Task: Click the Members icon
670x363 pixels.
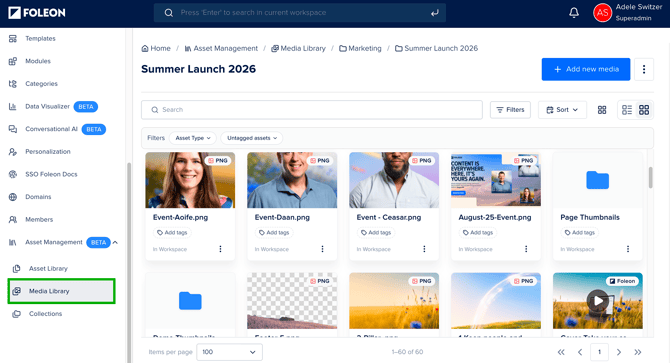Action: coord(13,220)
